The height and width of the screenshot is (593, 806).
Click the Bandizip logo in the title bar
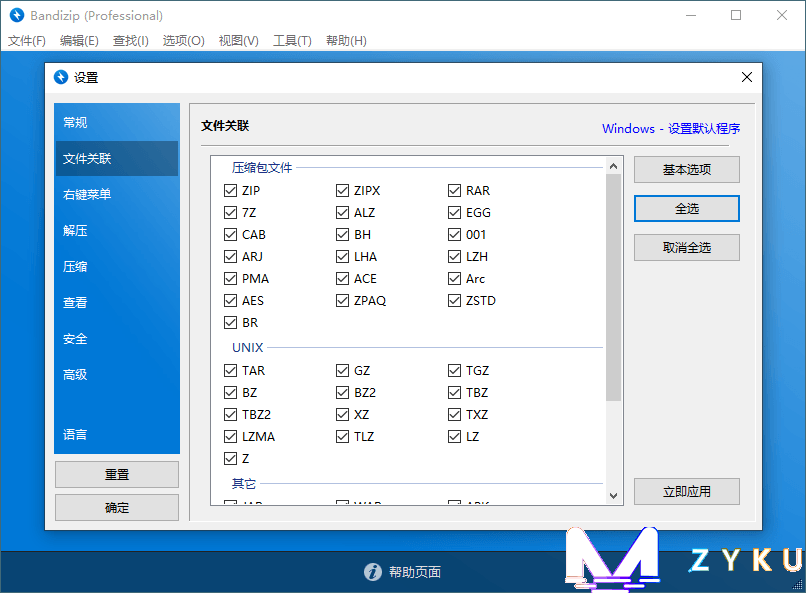[17, 15]
